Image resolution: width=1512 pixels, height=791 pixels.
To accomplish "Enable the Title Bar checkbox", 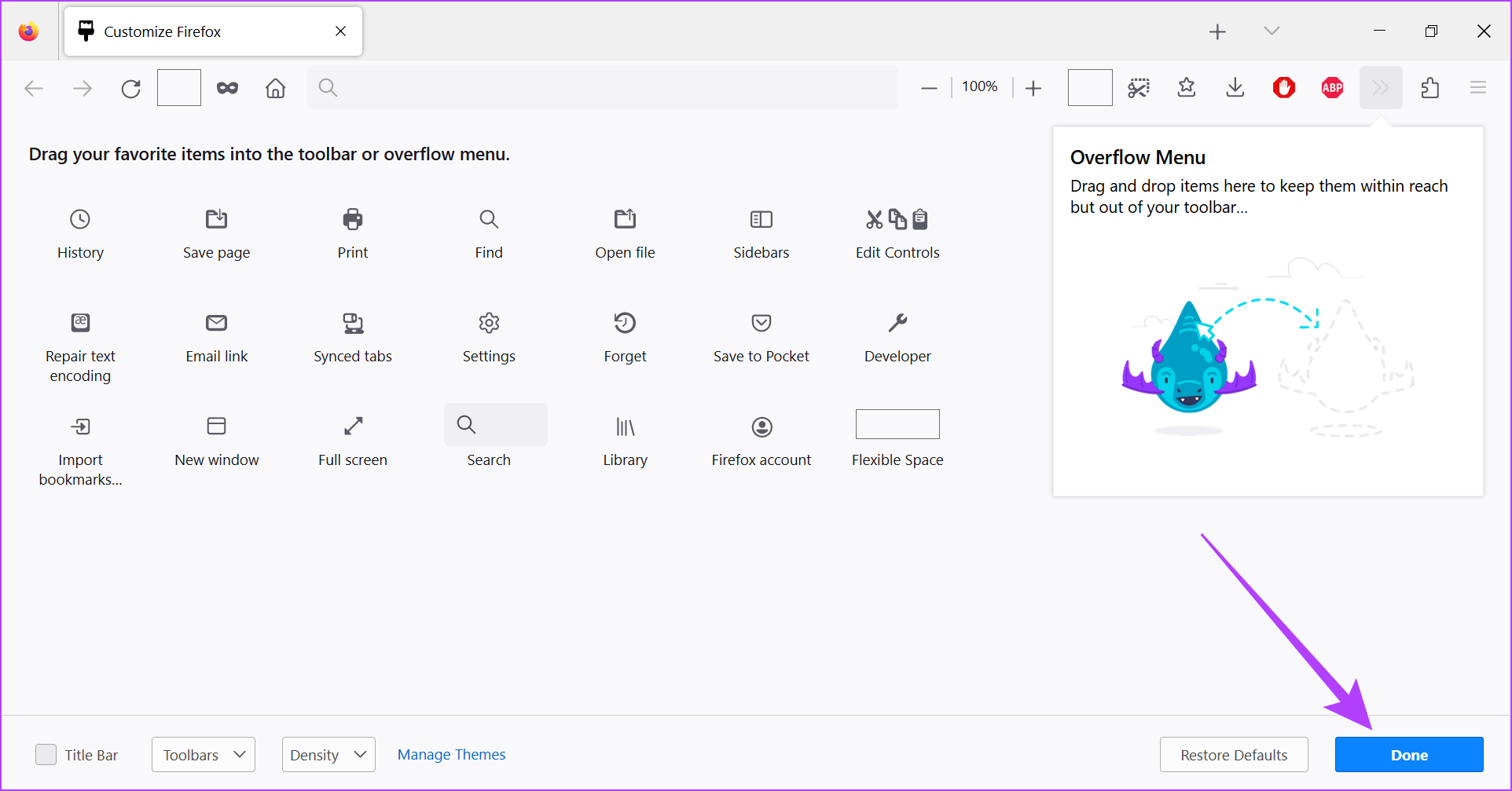I will click(46, 755).
